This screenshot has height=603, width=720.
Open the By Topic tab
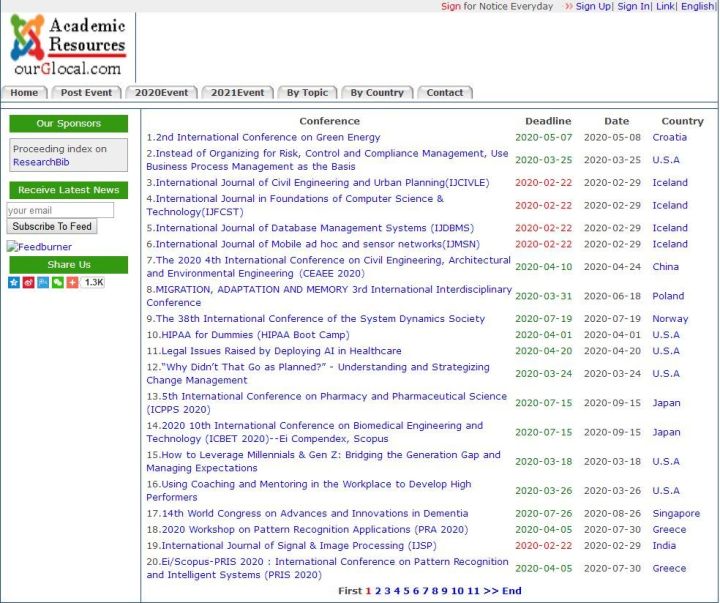click(307, 92)
